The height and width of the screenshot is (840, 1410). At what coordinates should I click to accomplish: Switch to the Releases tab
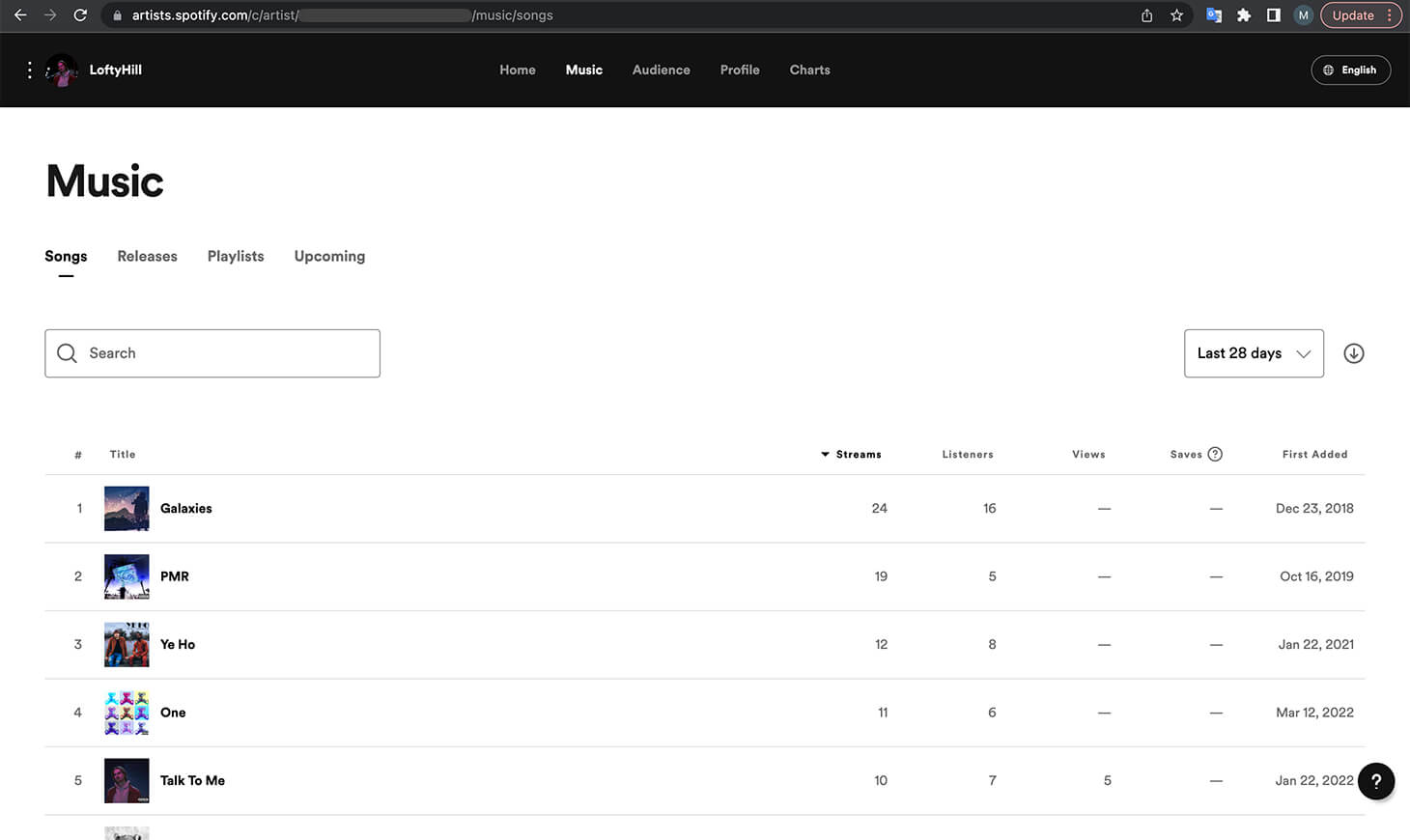(x=147, y=256)
